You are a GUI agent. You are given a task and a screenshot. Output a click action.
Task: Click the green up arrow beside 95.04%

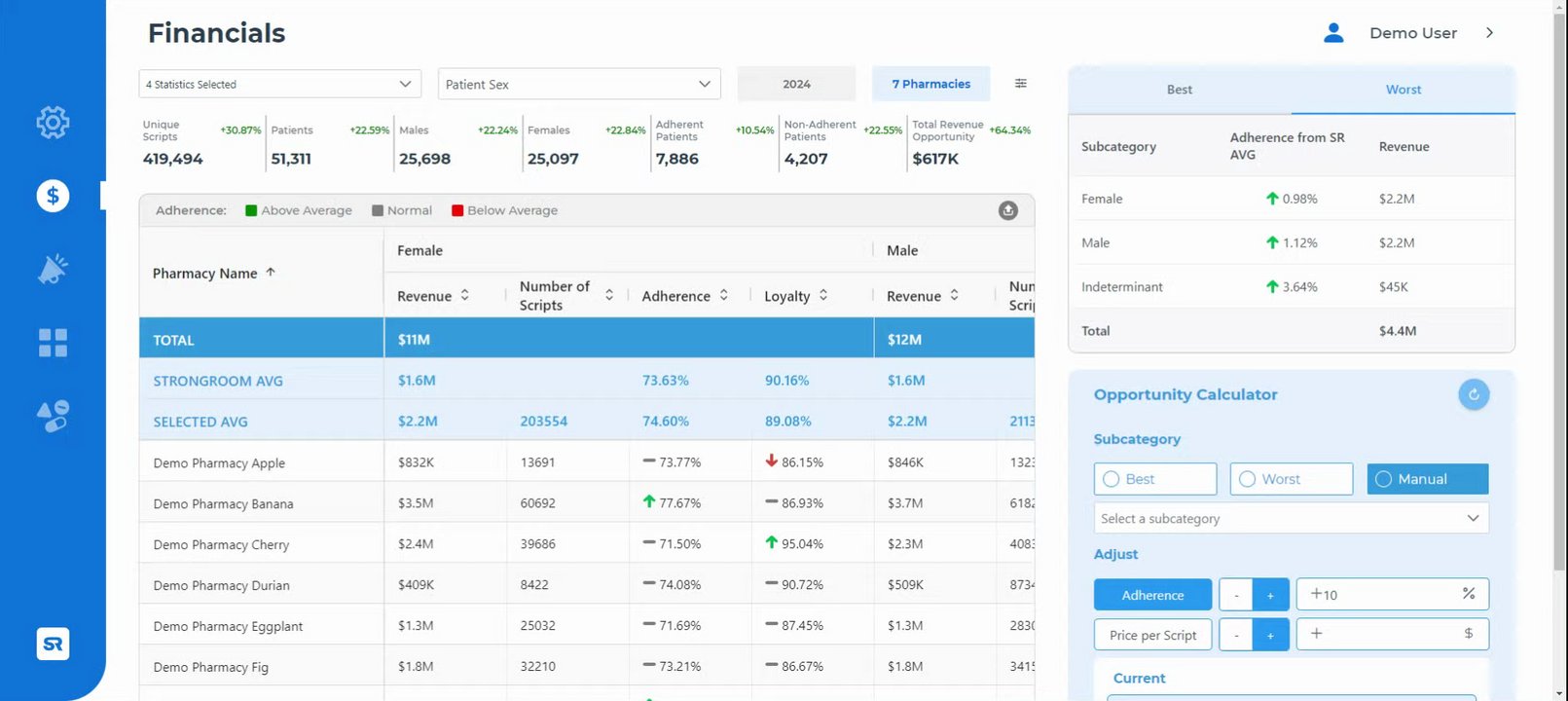771,542
